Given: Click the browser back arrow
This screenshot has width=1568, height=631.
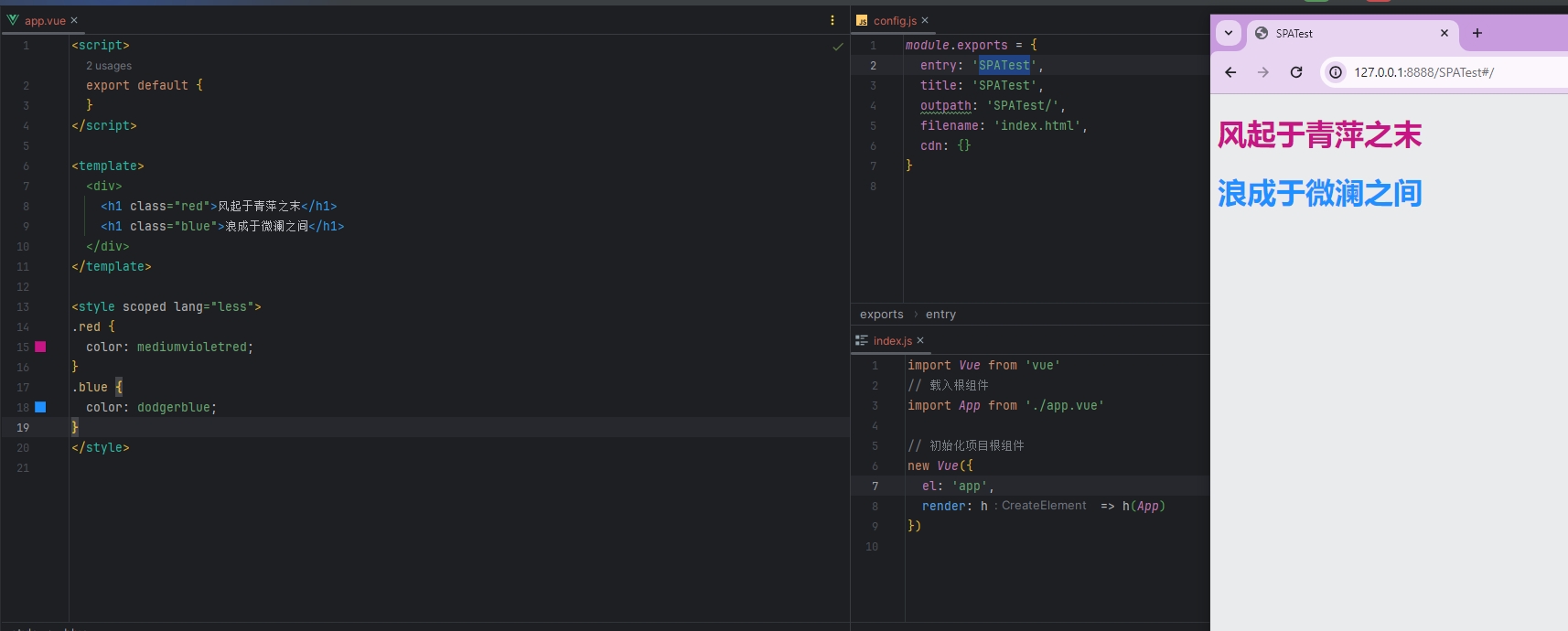Looking at the screenshot, I should [1230, 72].
